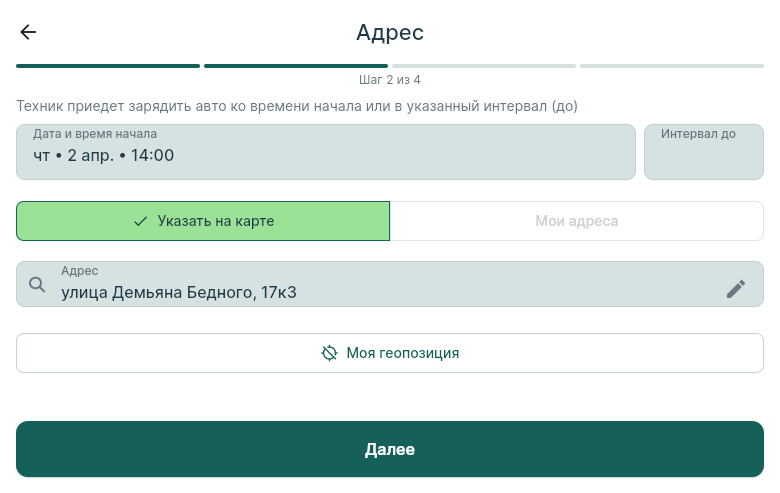Open the Дата и время начала picker
The height and width of the screenshot is (493, 780).
(x=325, y=152)
